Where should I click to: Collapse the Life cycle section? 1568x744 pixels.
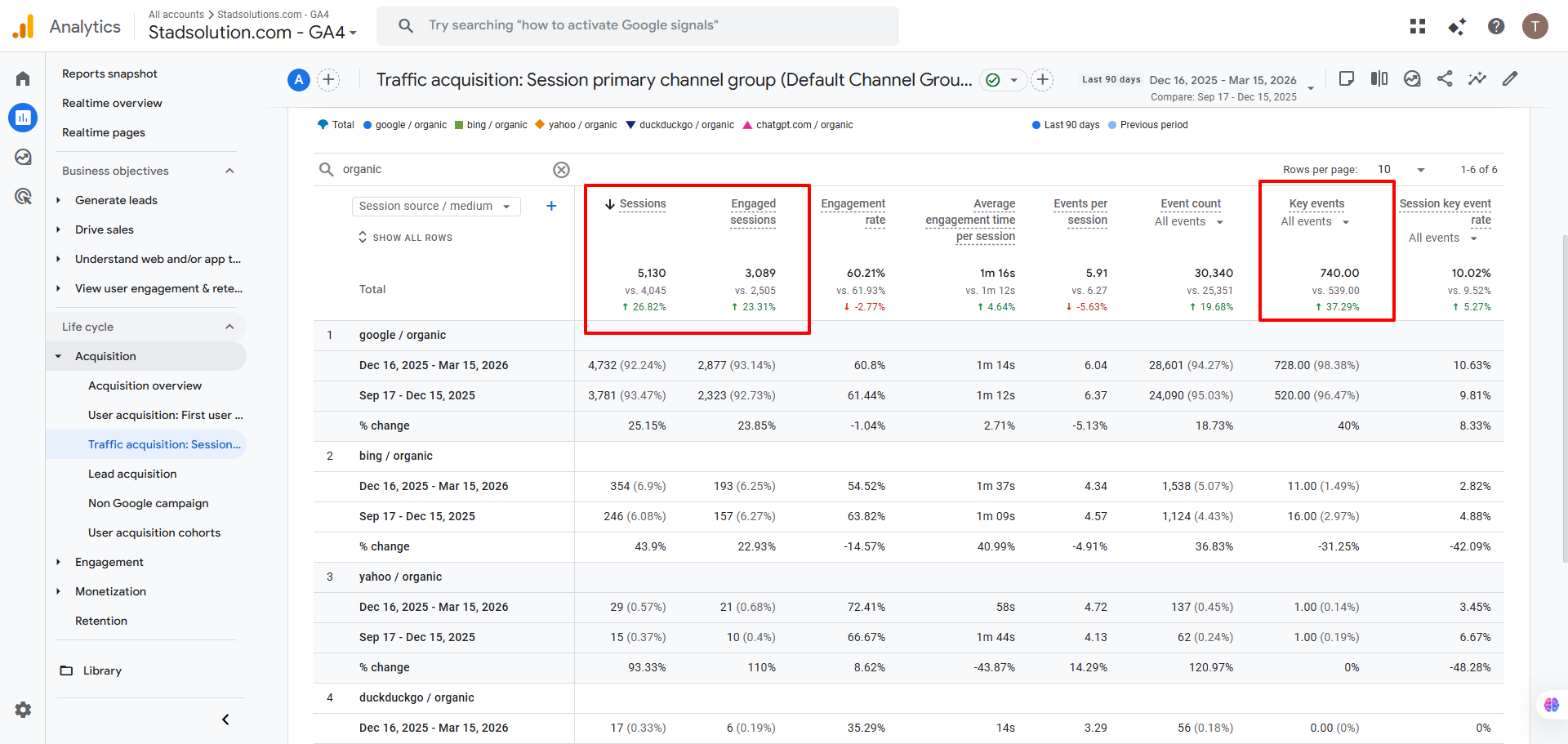click(x=229, y=327)
